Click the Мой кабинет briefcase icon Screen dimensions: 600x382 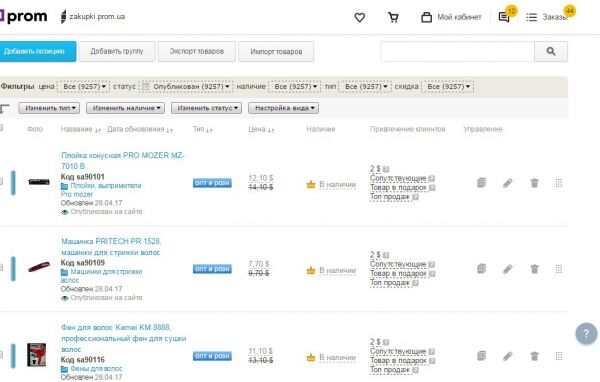(x=426, y=17)
